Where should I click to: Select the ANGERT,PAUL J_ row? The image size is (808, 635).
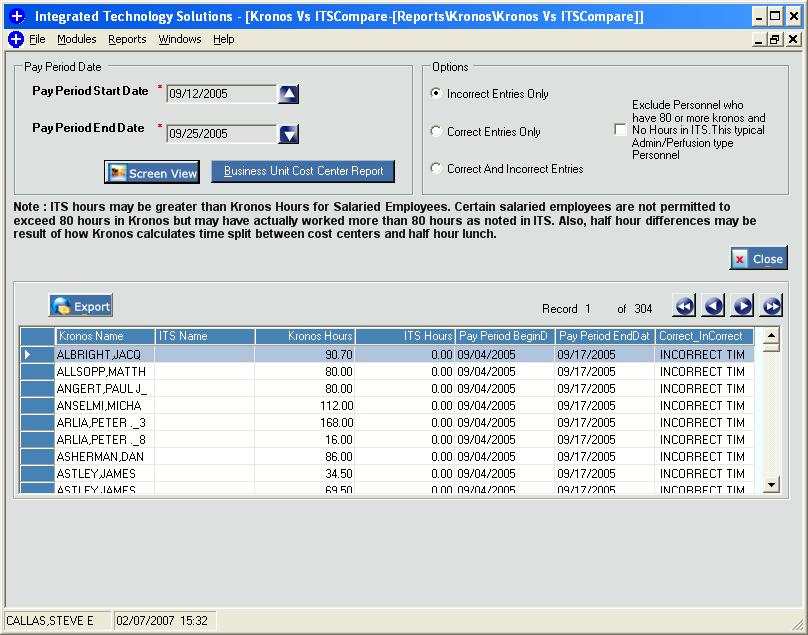point(387,388)
